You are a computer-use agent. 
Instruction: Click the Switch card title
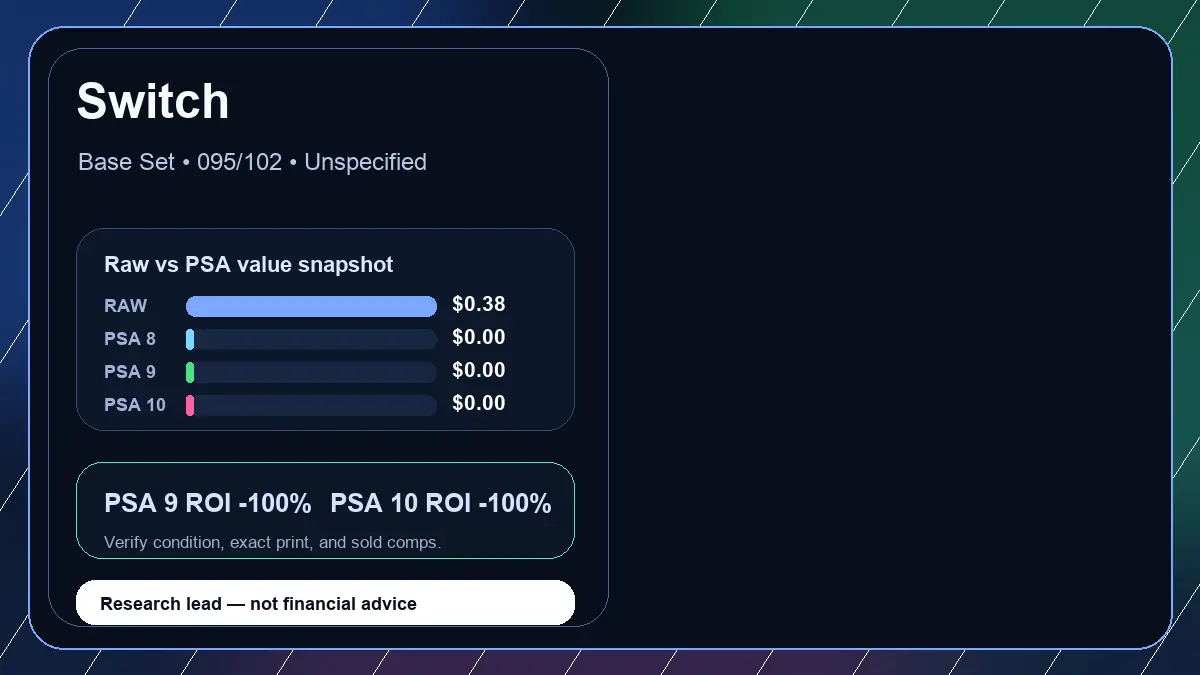click(153, 101)
